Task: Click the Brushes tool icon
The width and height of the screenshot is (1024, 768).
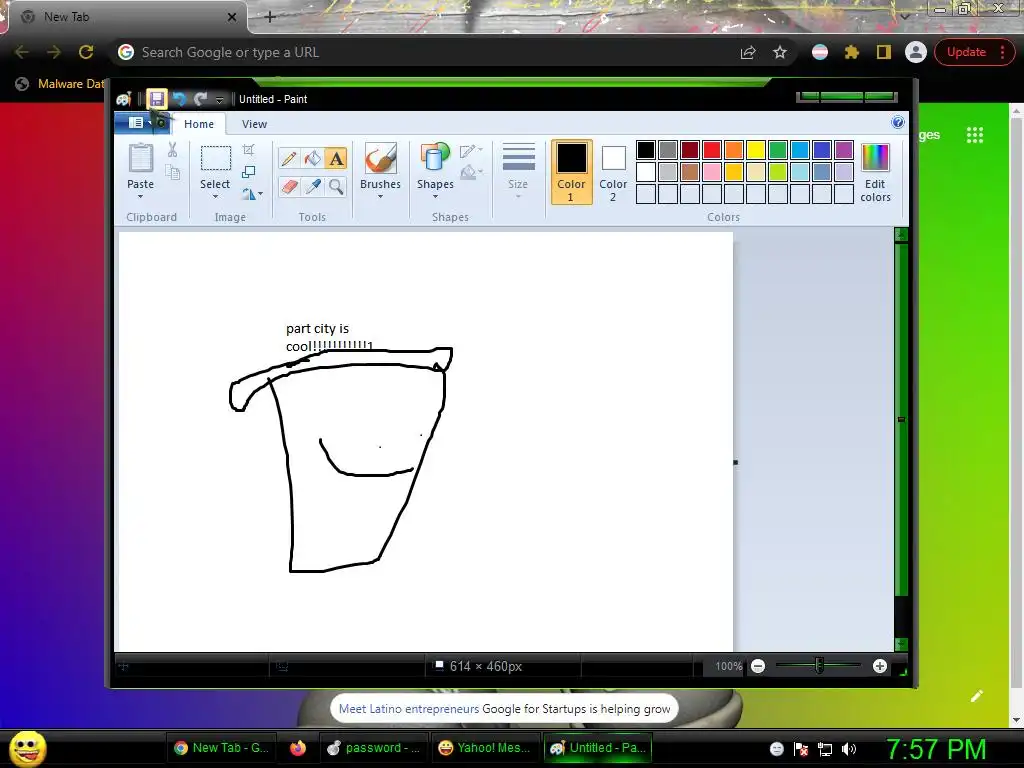Action: click(x=380, y=159)
